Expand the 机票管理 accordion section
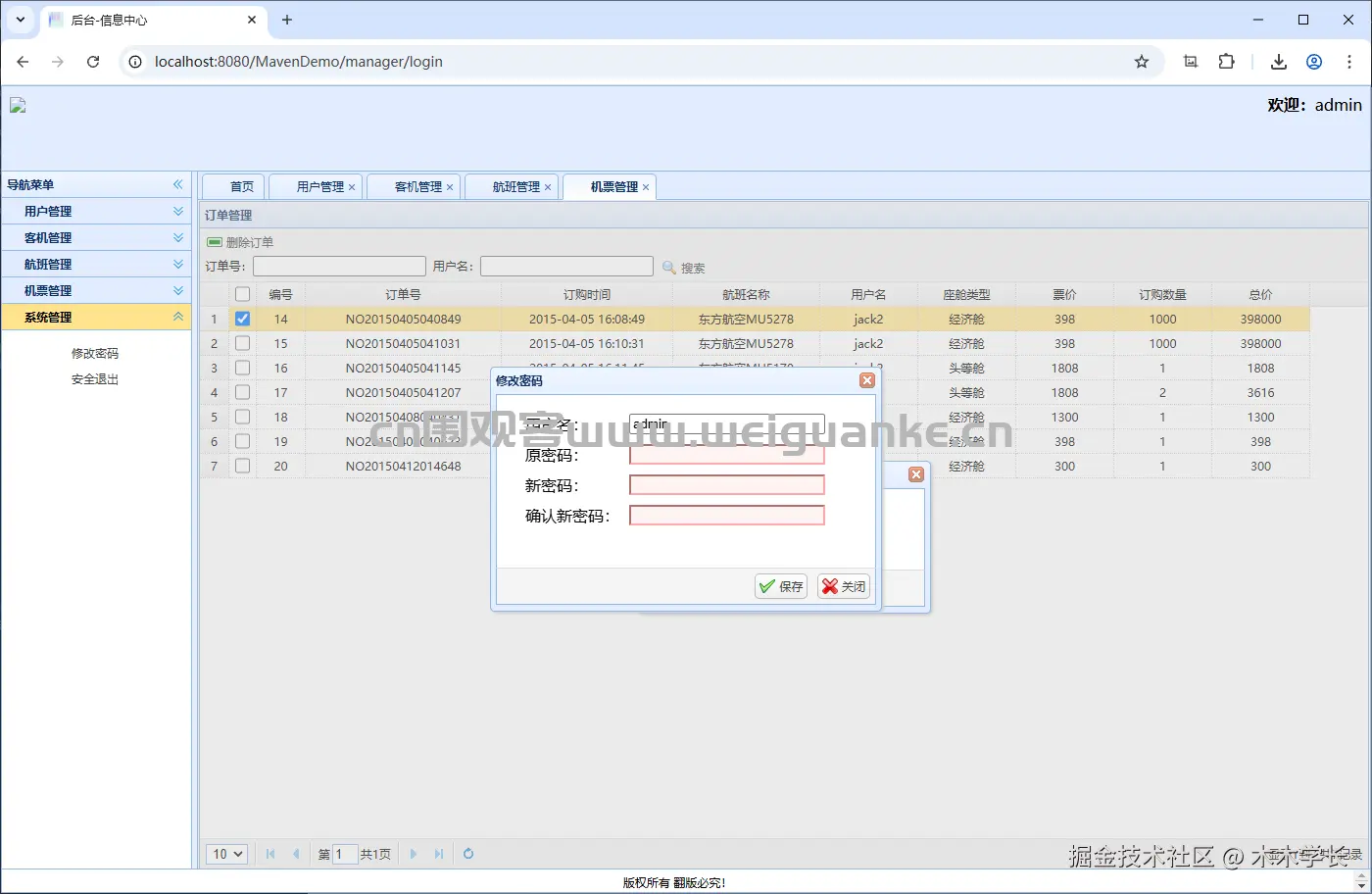The image size is (1372, 894). [x=178, y=290]
